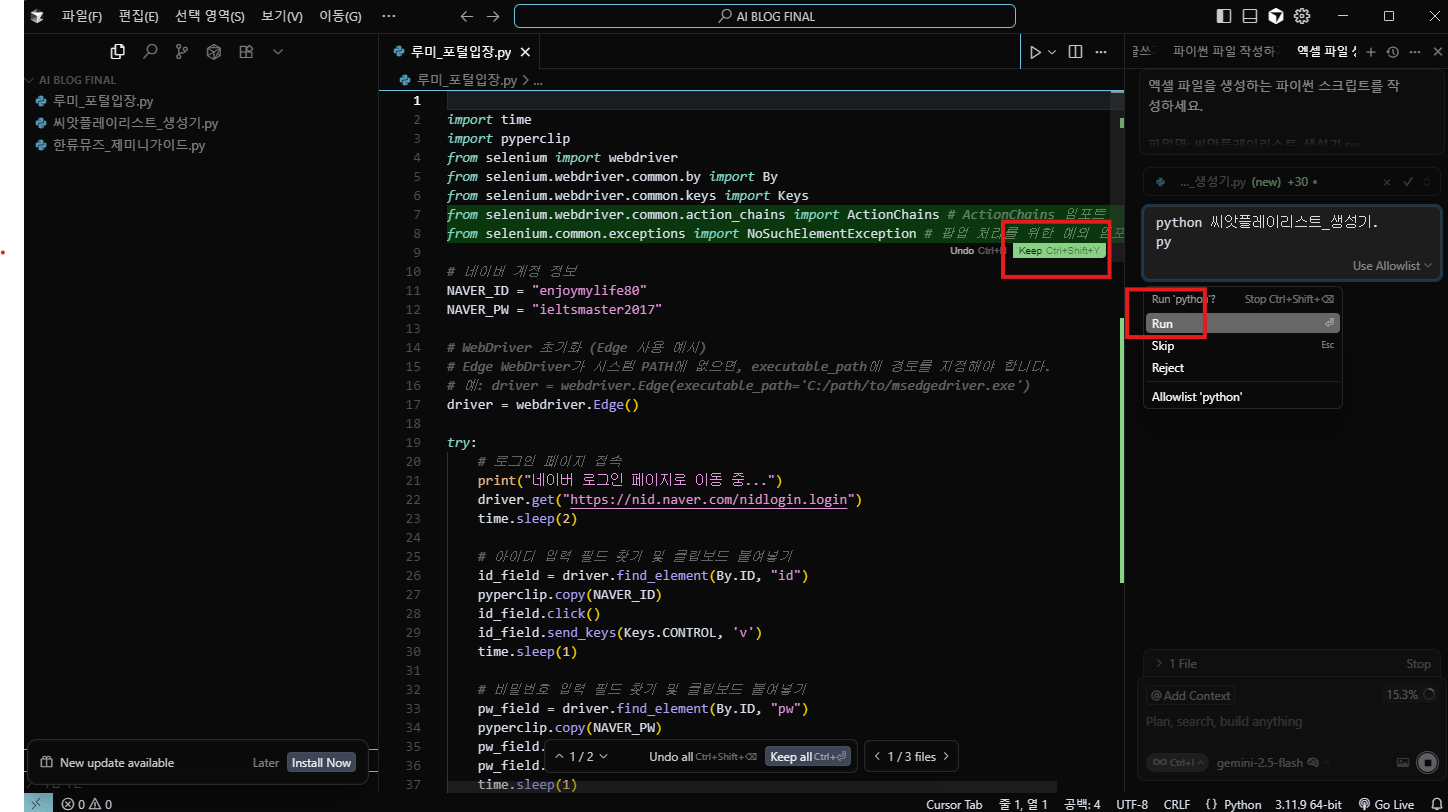Screen dimensions: 1448x812
Task: Click Install Now for the update
Action: click(x=321, y=763)
